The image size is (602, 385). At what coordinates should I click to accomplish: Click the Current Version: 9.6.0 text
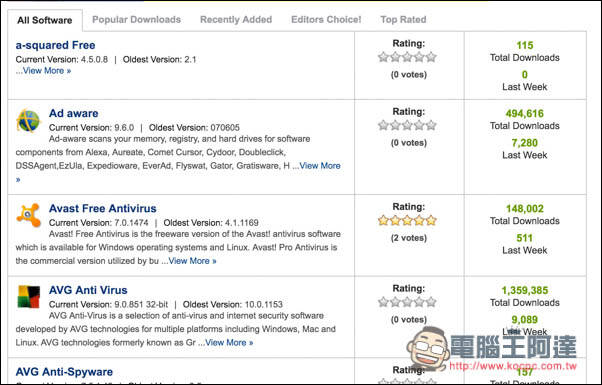(91, 128)
